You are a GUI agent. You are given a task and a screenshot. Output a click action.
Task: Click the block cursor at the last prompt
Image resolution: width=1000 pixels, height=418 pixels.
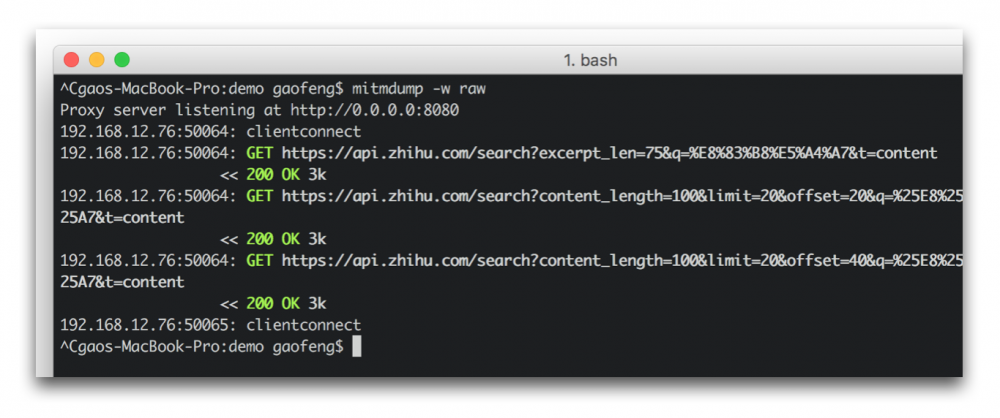357,347
